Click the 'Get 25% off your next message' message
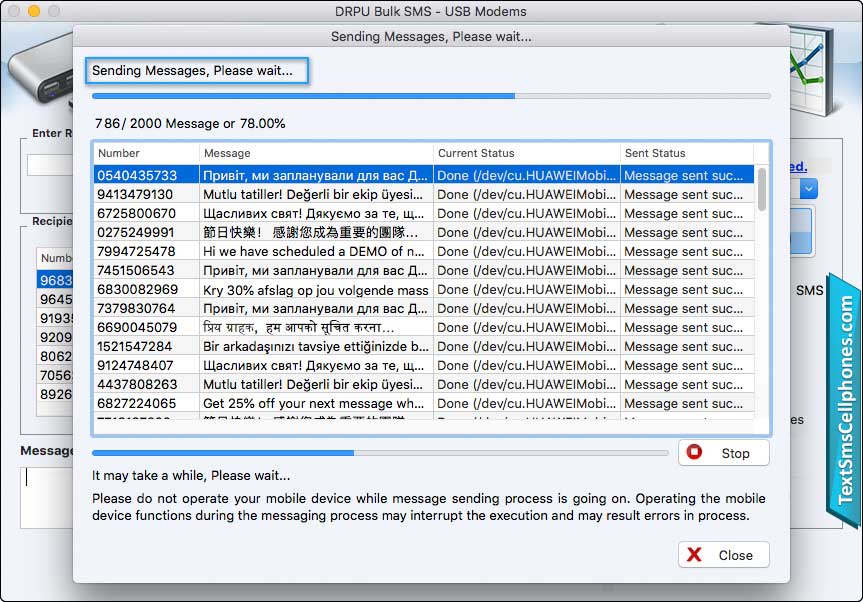 [x=314, y=403]
